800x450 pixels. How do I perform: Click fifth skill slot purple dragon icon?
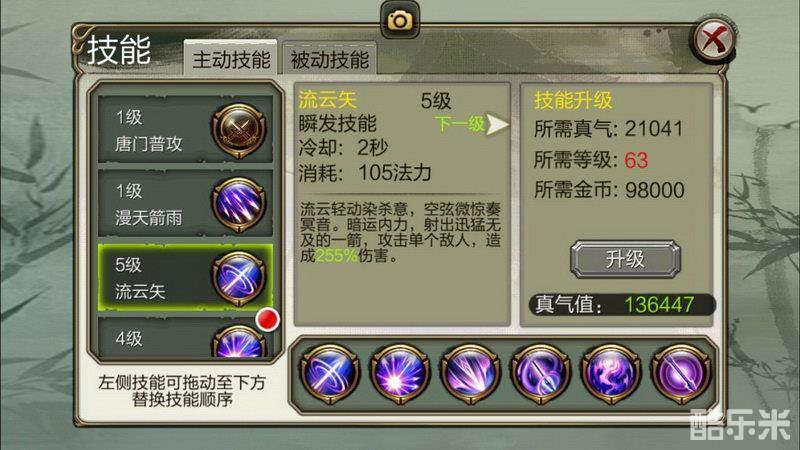[x=611, y=374]
